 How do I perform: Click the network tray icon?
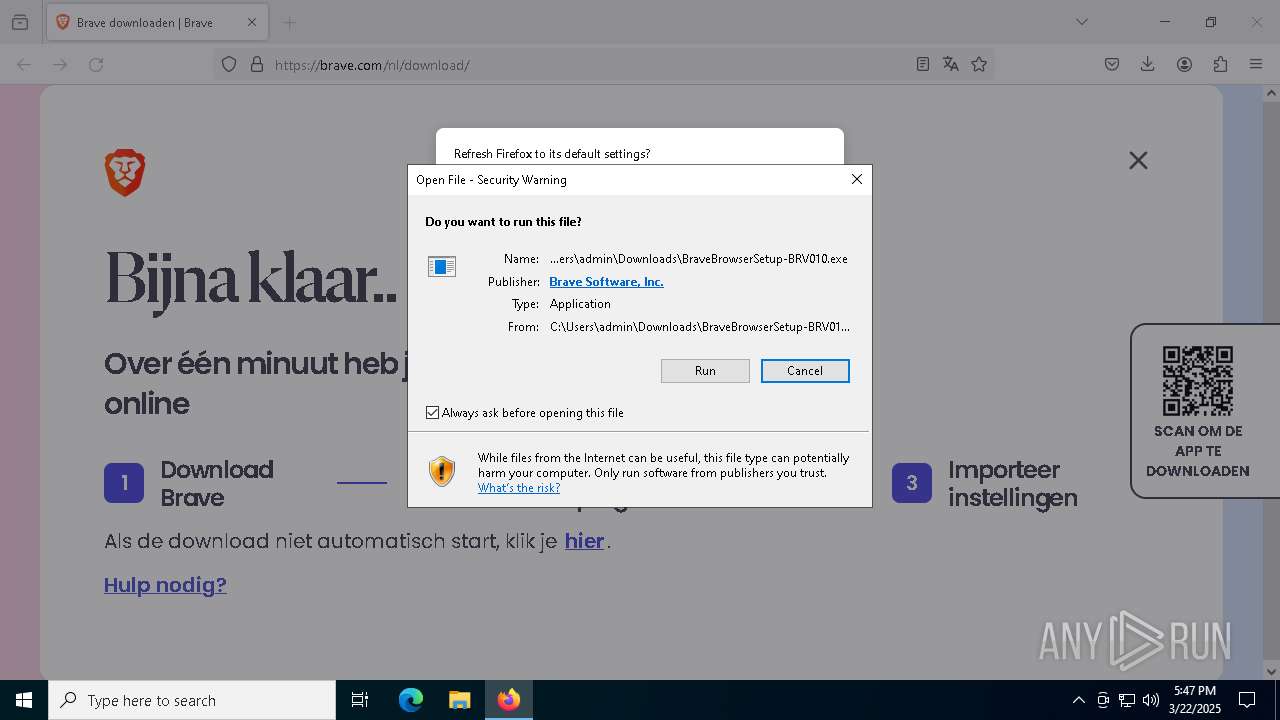point(1127,700)
